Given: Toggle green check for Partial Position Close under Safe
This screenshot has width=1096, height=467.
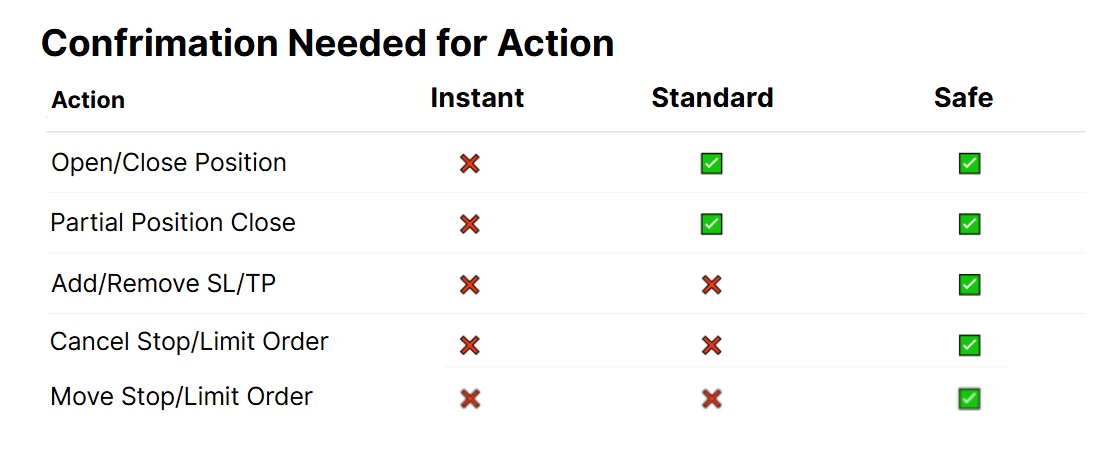Looking at the screenshot, I should click(969, 224).
